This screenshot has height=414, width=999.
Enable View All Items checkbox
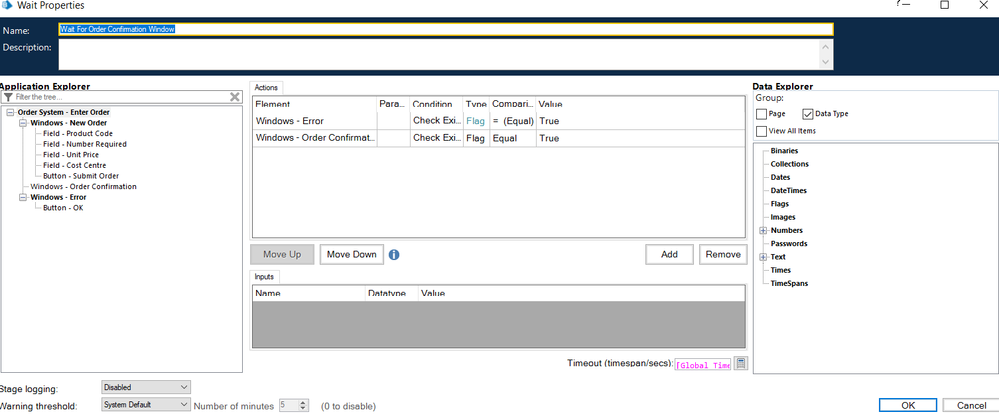click(x=761, y=131)
